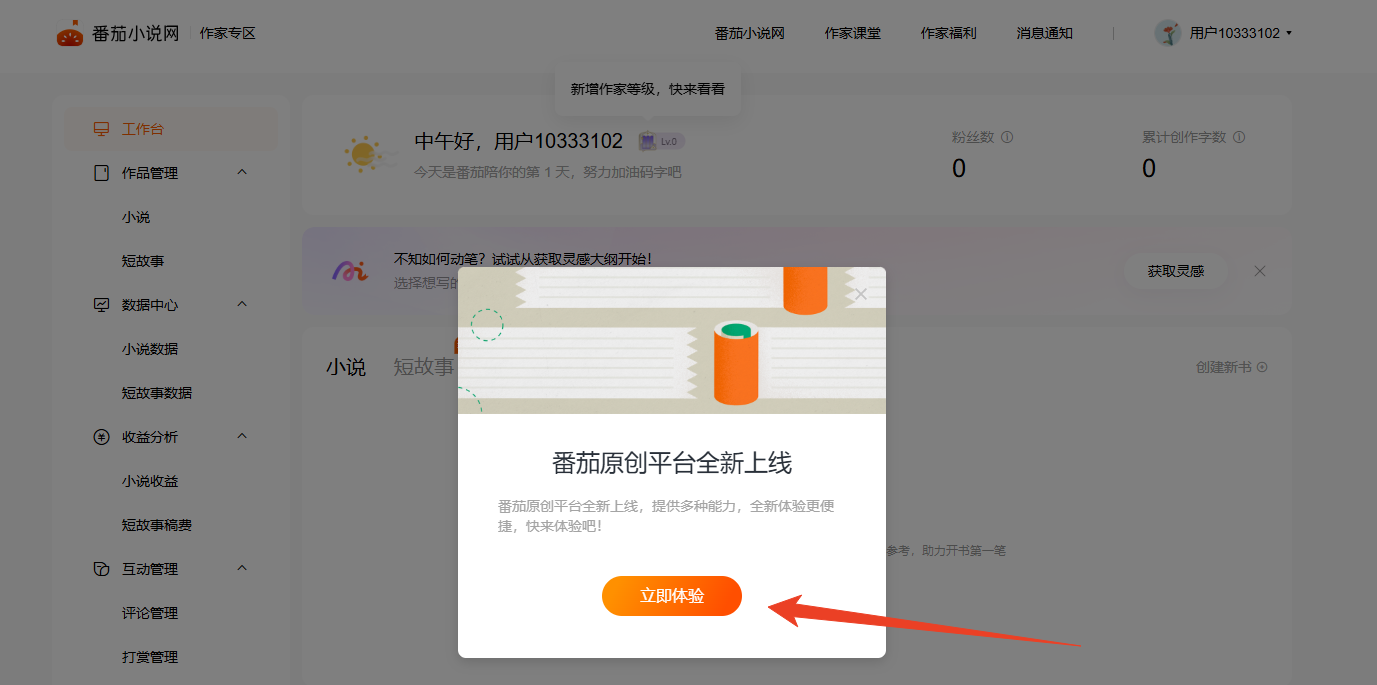
Task: Click the popup illustration banner image
Action: [672, 340]
